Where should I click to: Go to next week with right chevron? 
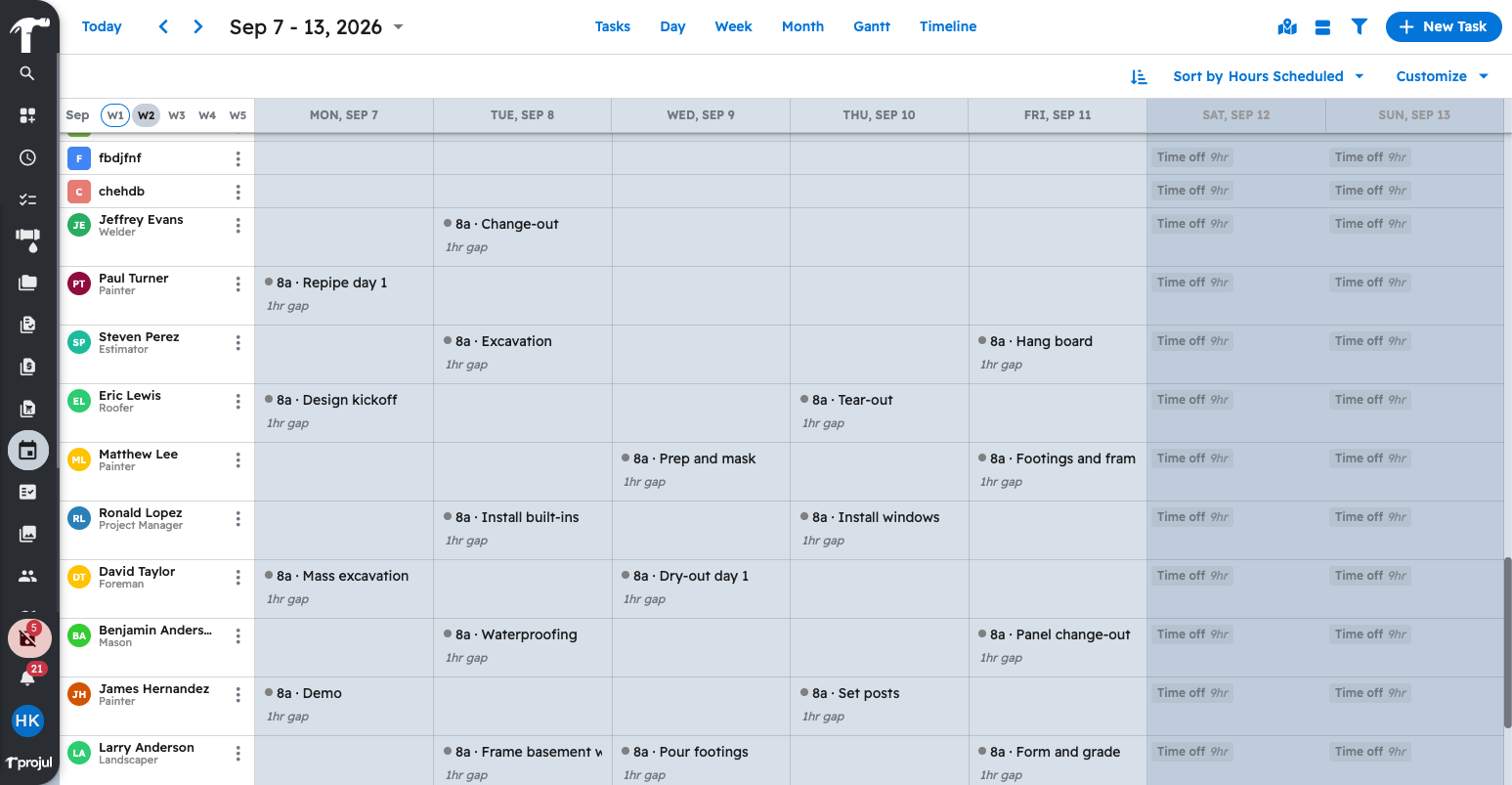[x=198, y=26]
